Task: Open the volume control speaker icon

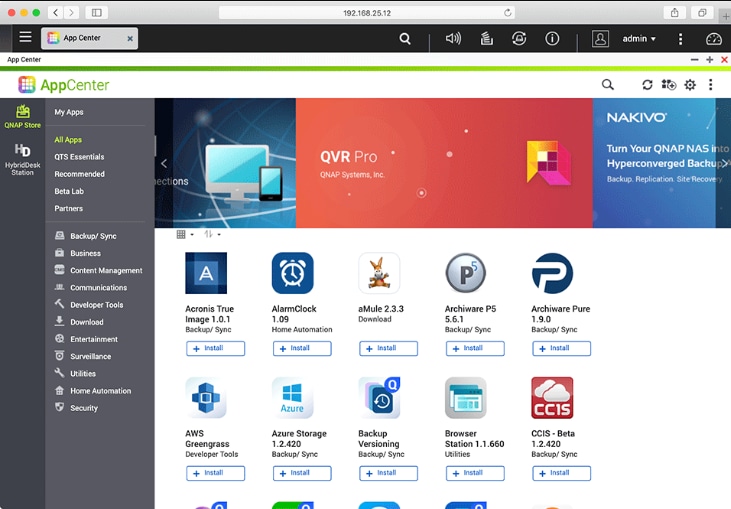Action: (453, 38)
